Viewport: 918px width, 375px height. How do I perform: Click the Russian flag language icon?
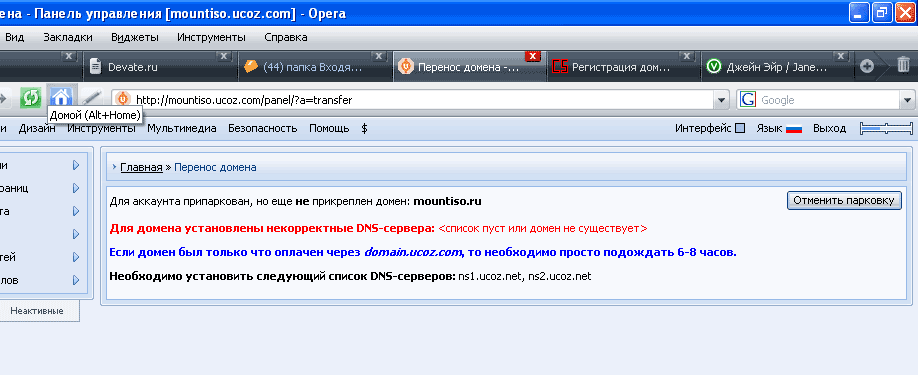(793, 129)
